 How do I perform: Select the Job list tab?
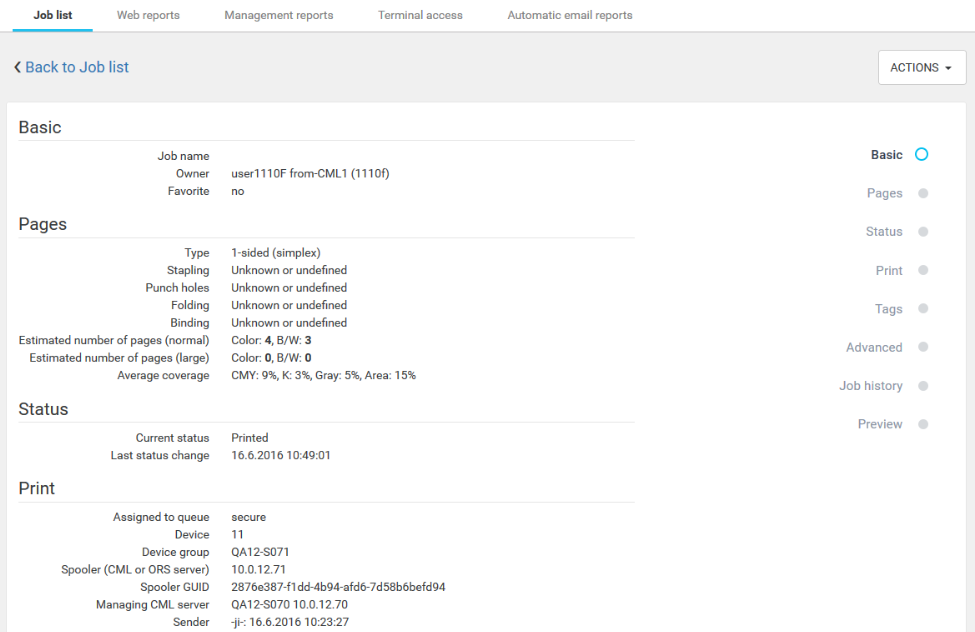pyautogui.click(x=52, y=15)
